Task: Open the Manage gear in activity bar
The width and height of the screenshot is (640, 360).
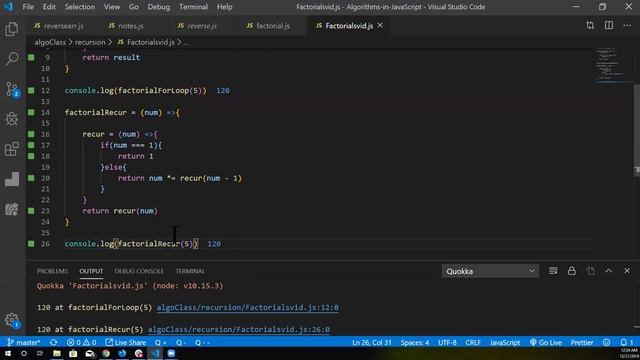Action: click(x=12, y=320)
